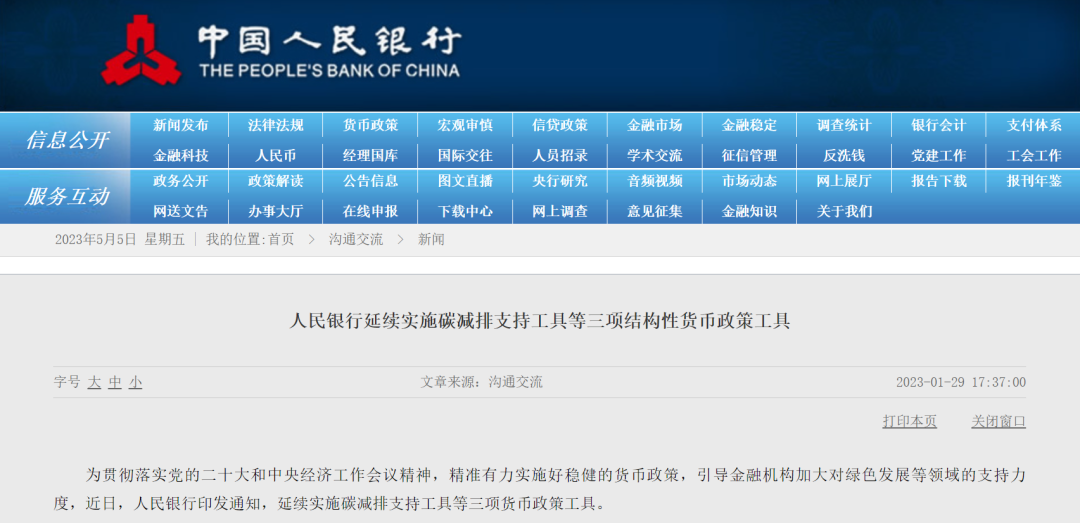
Task: Click the timestamp 2023-01-29 17:37:00
Action: 961,382
